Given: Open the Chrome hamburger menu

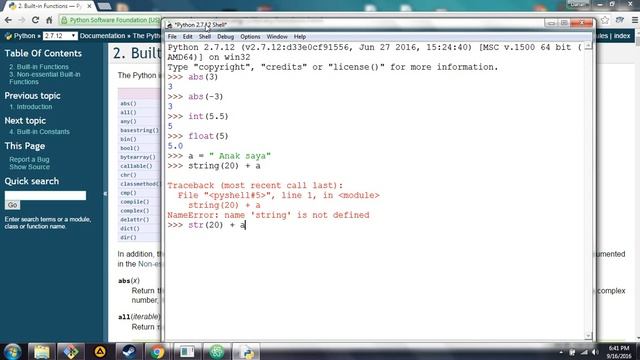Looking at the screenshot, I should (635, 20).
